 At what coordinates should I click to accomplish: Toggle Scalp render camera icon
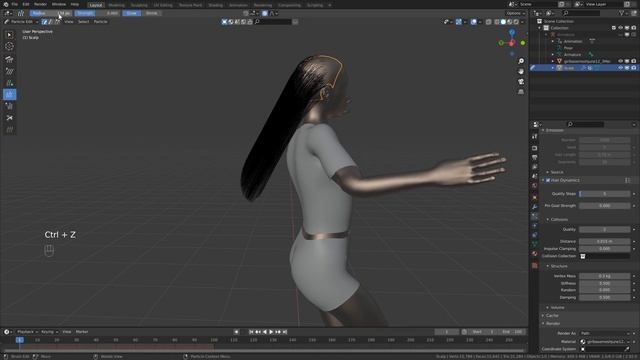point(633,68)
